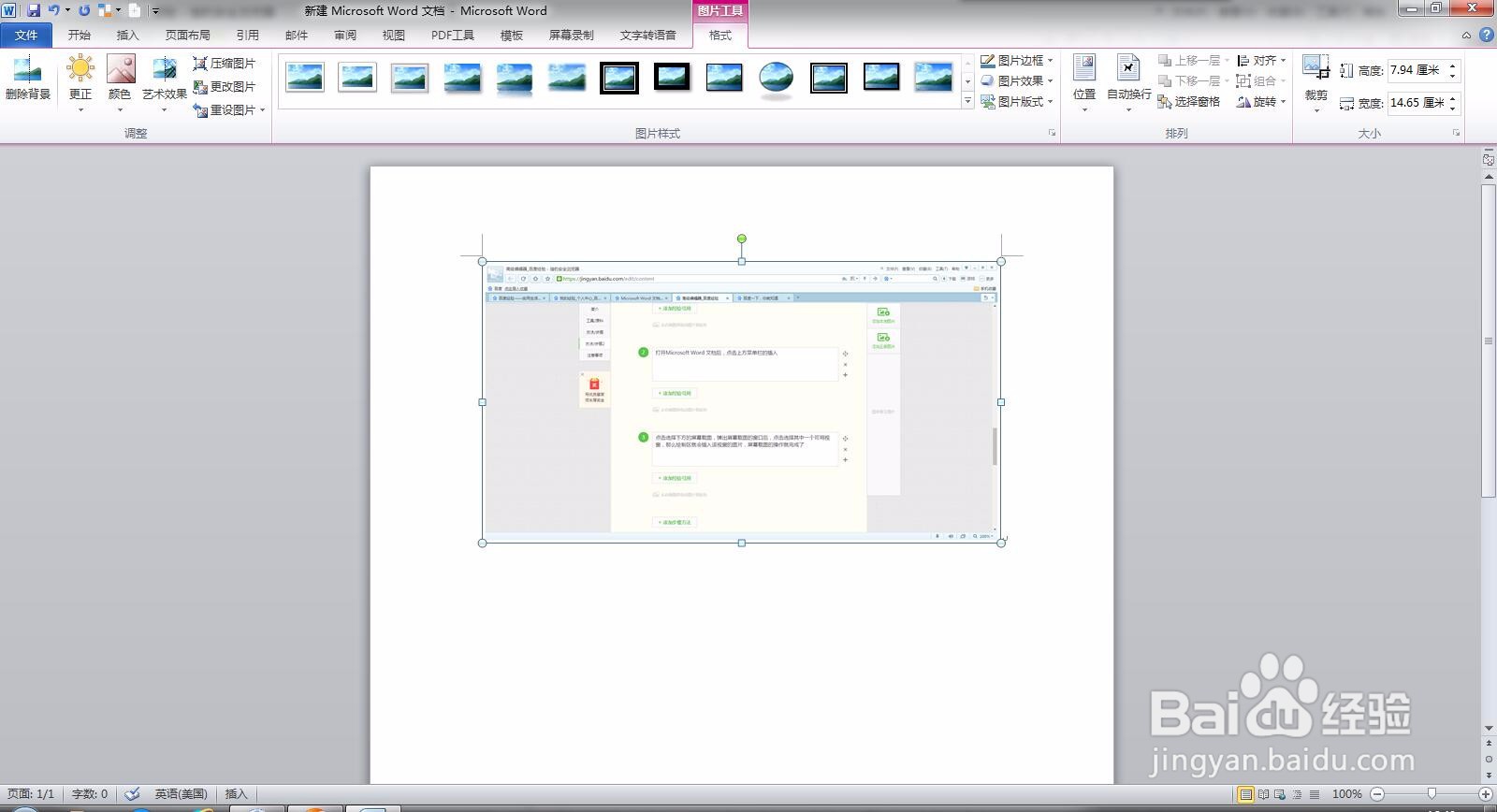The height and width of the screenshot is (812, 1497).
Task: Decrease picture width with down spinner
Action: (x=1453, y=108)
